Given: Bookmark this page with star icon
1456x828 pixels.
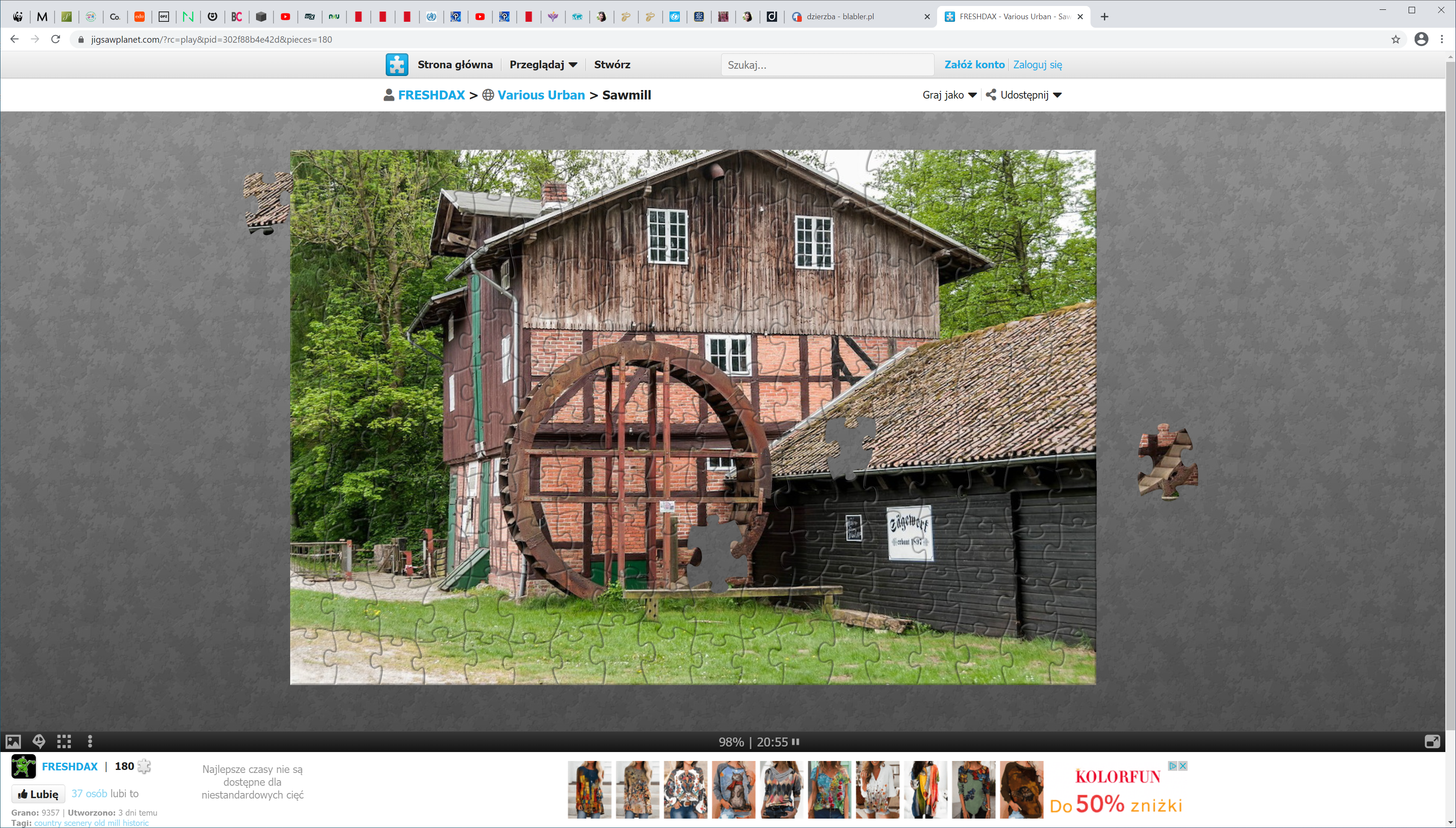Looking at the screenshot, I should point(1396,39).
